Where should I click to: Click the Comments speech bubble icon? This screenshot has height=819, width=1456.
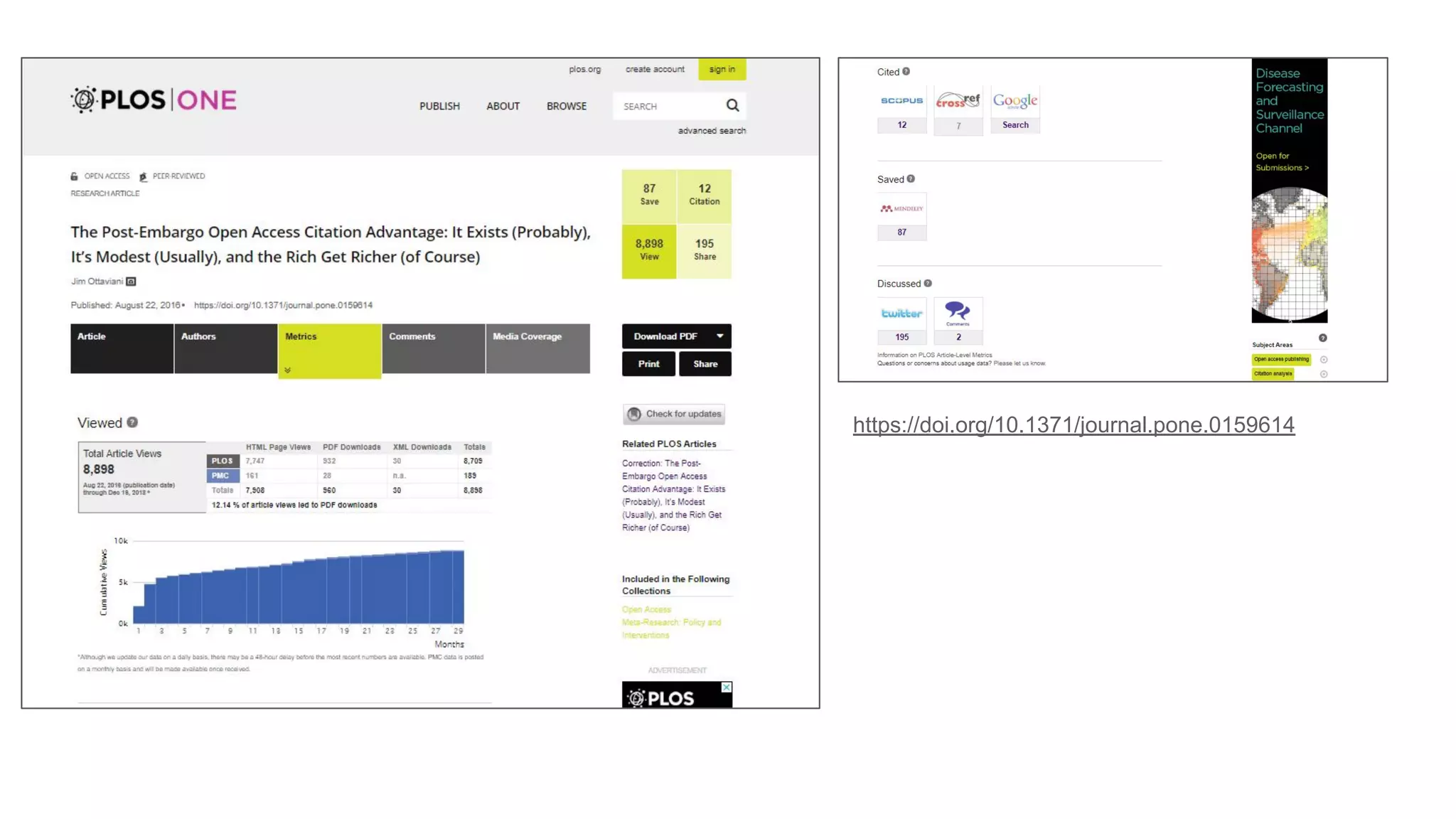(x=958, y=311)
